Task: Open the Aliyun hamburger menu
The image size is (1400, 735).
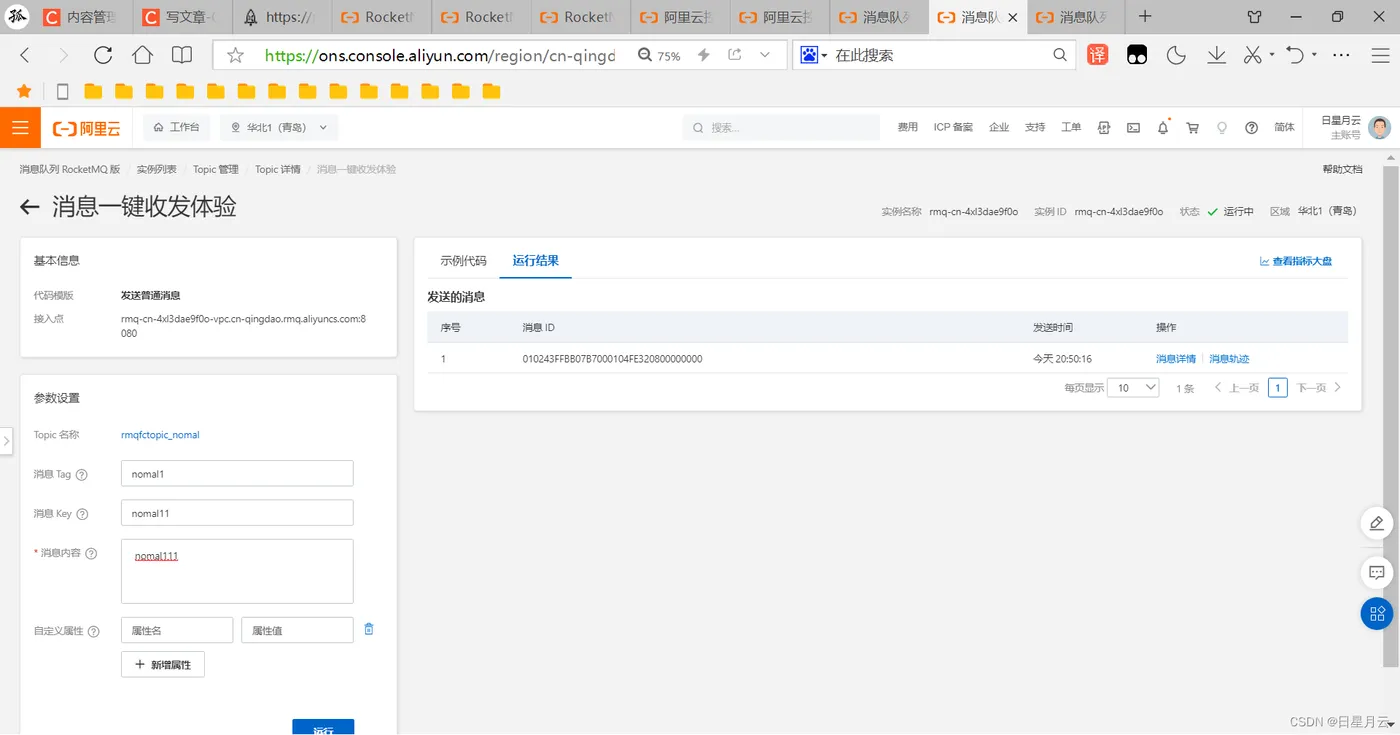Action: (20, 128)
